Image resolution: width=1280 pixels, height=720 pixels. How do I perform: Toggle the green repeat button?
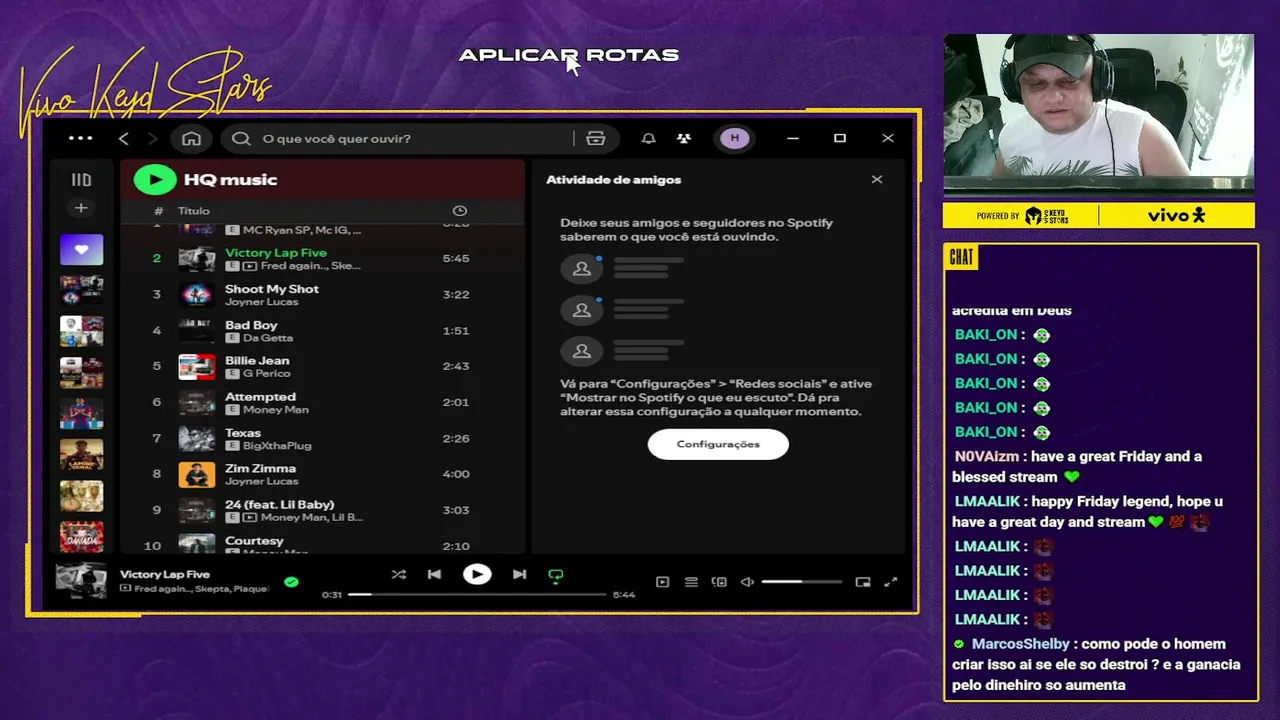(x=556, y=576)
